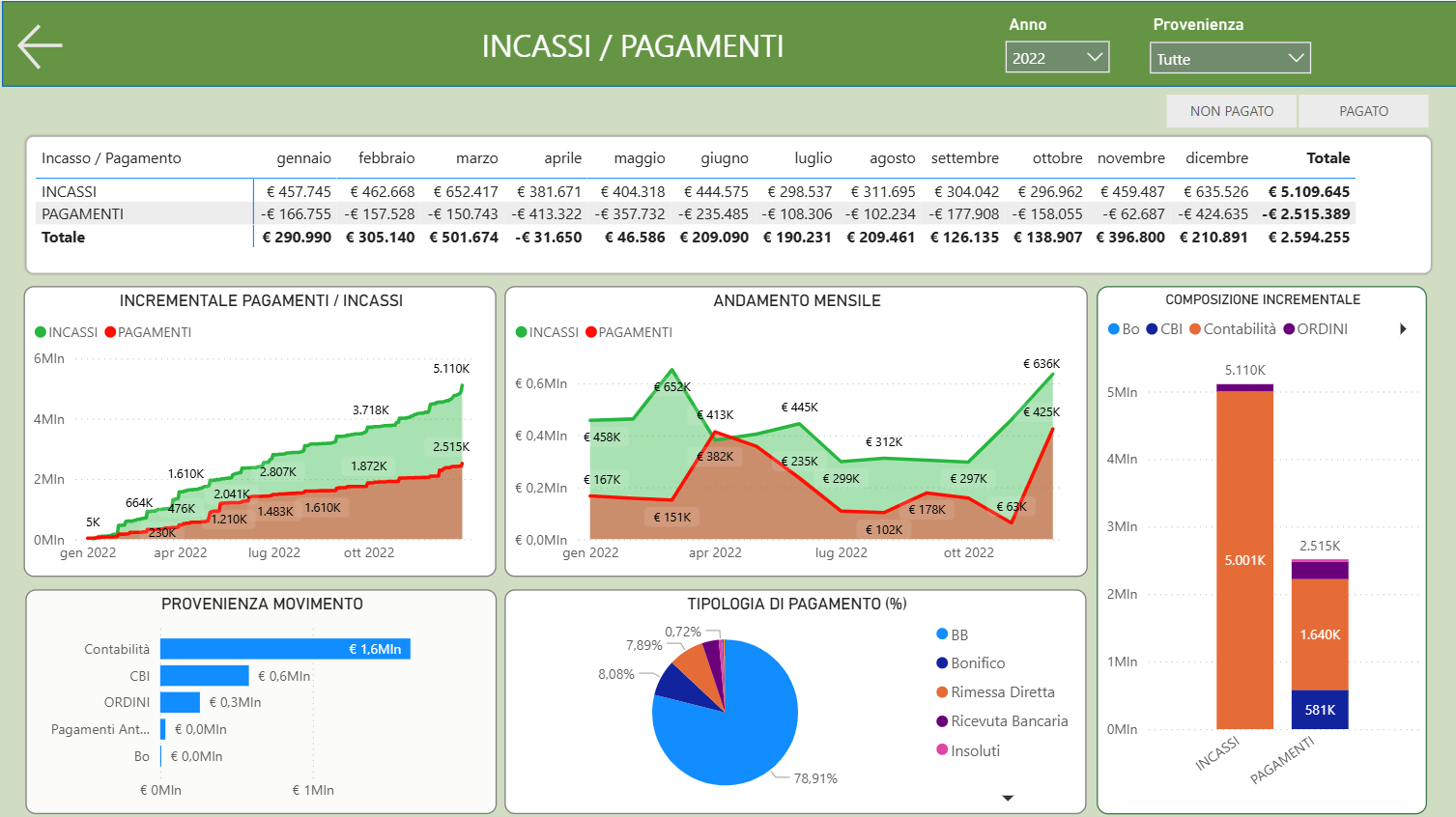Image resolution: width=1456 pixels, height=817 pixels.
Task: Select the INCASSI row label in the table
Action: tap(69, 192)
